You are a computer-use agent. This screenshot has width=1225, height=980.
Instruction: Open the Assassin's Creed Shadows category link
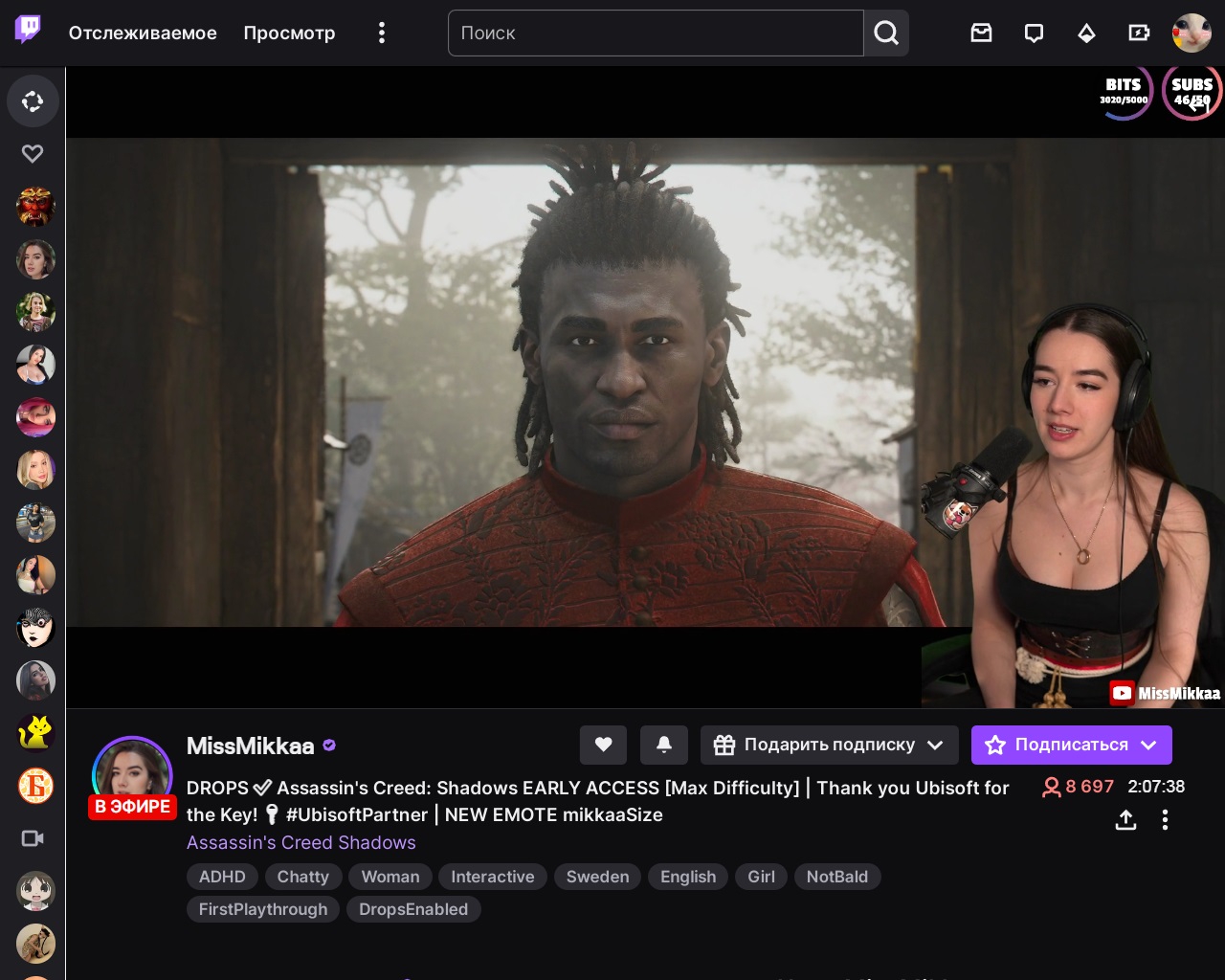pyautogui.click(x=301, y=842)
